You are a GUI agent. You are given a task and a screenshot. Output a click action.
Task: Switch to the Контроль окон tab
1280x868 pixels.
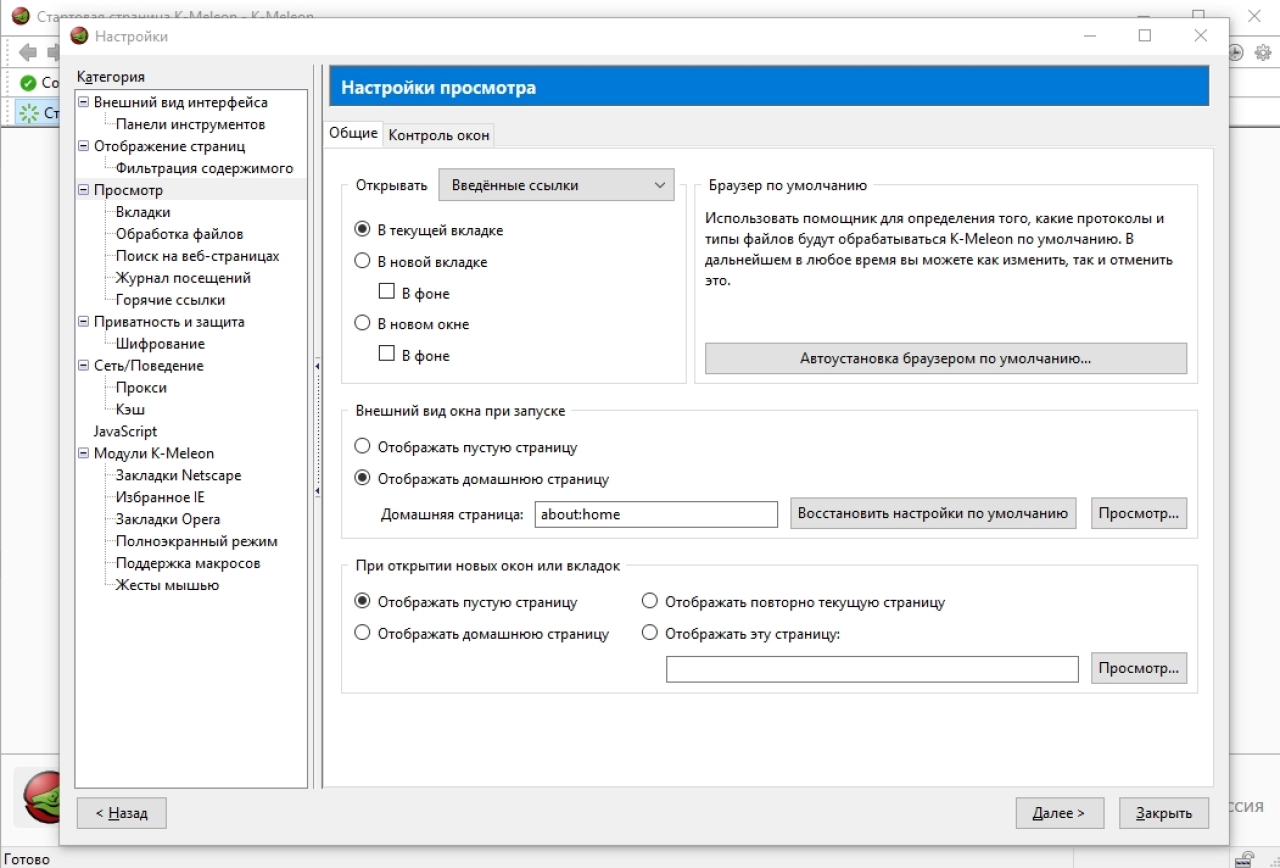coord(439,135)
